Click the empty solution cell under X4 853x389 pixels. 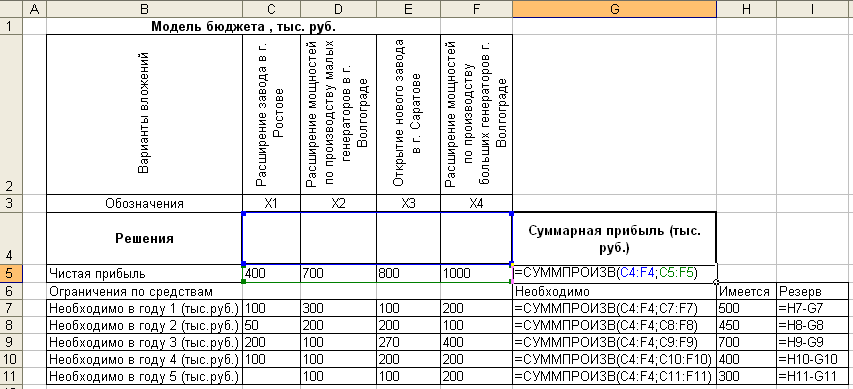click(x=476, y=238)
